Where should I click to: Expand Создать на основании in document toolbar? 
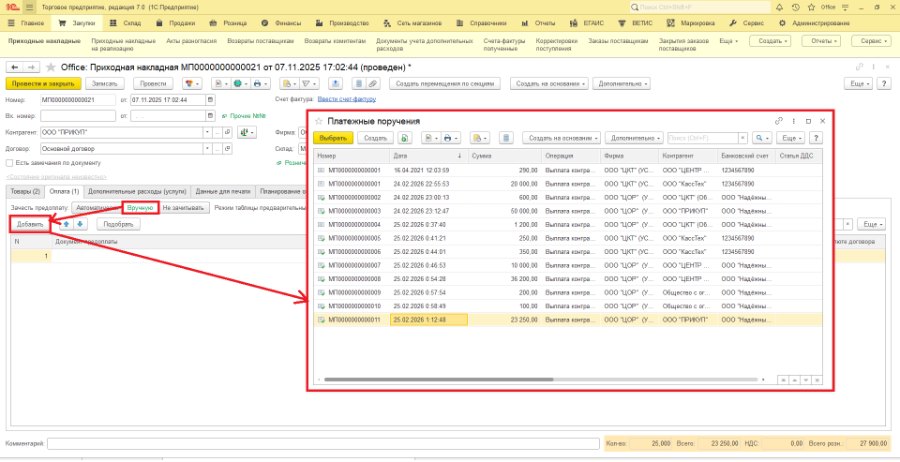coord(550,84)
